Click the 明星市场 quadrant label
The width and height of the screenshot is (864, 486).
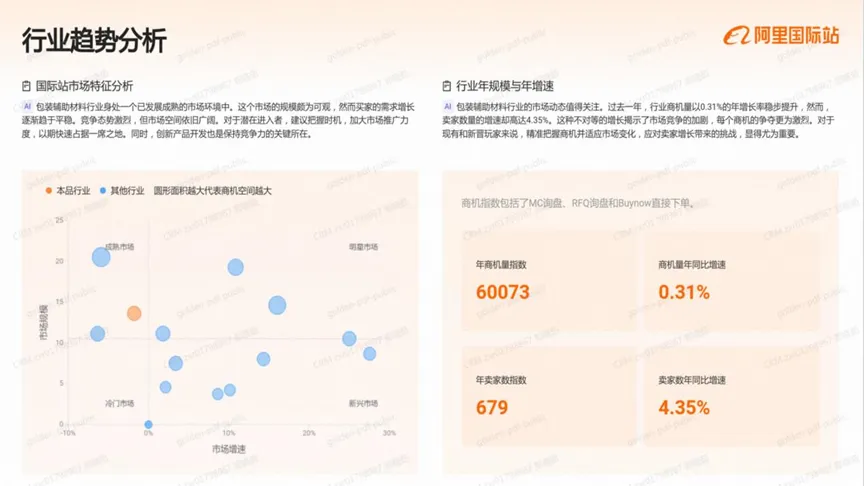coord(363,247)
